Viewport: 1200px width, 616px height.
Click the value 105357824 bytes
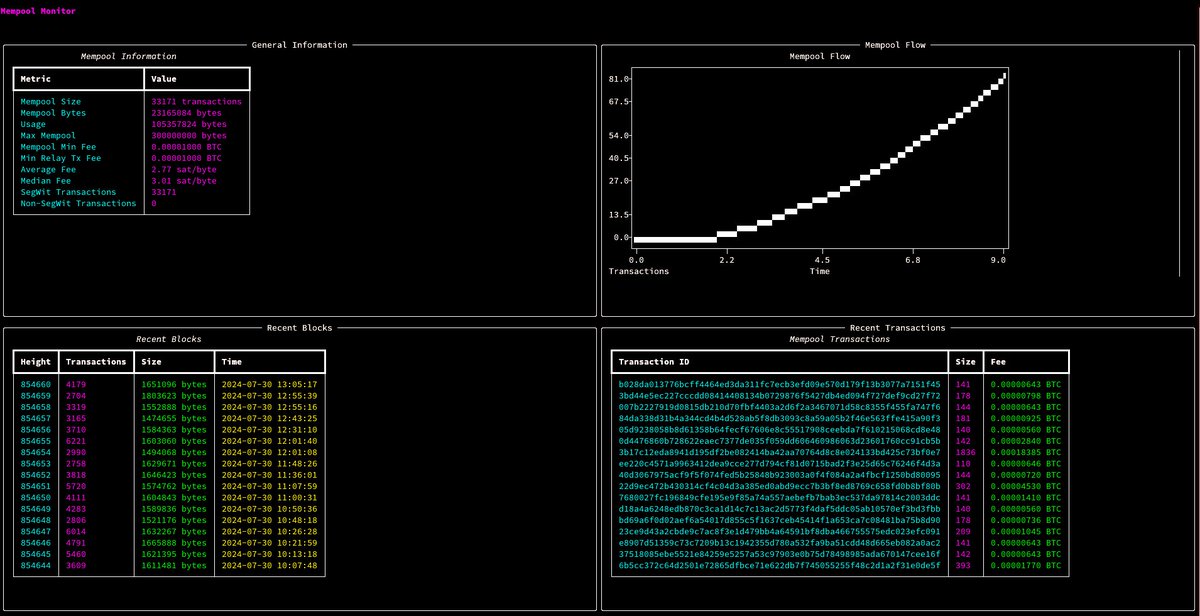pos(191,124)
